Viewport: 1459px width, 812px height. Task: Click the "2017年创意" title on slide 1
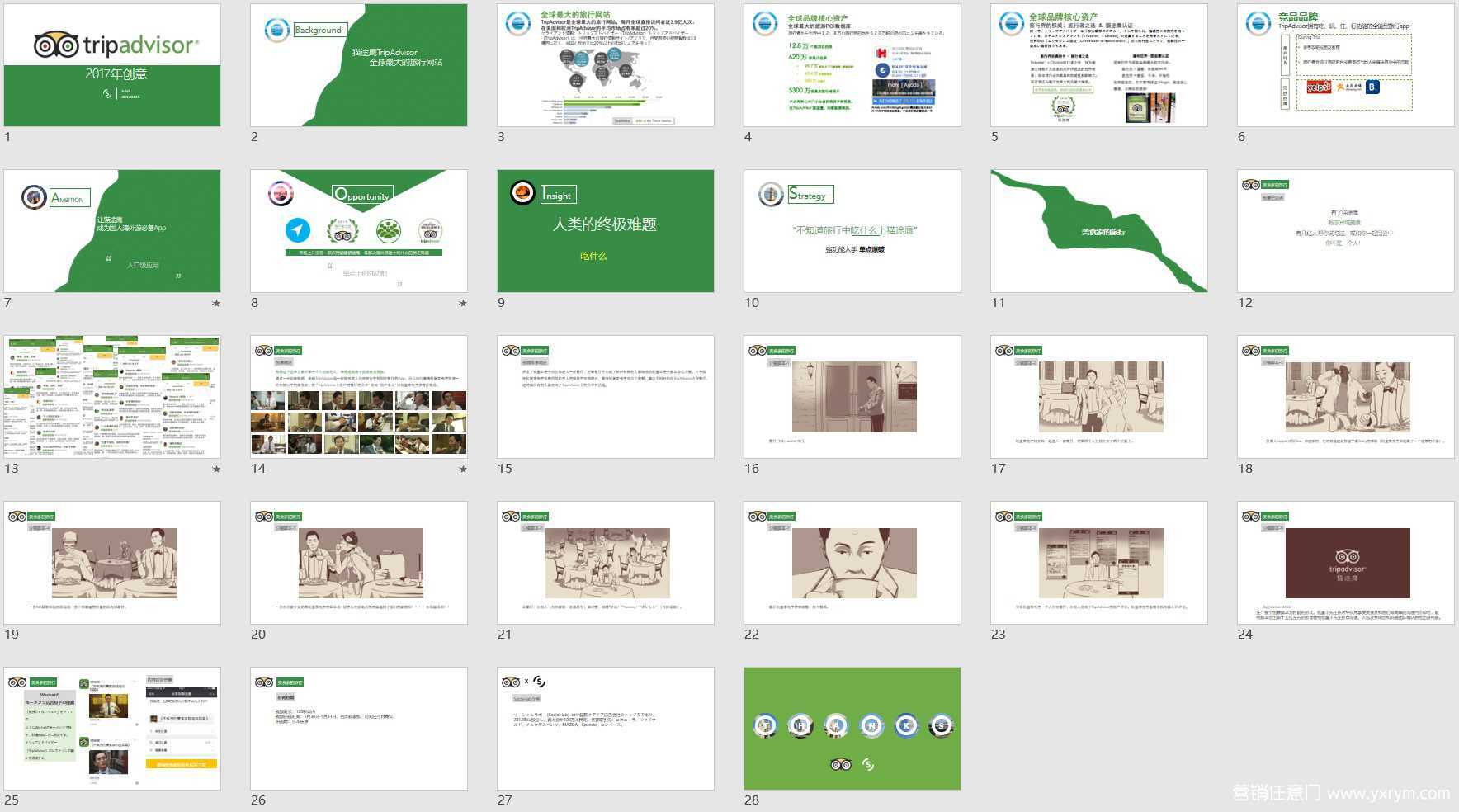point(116,74)
